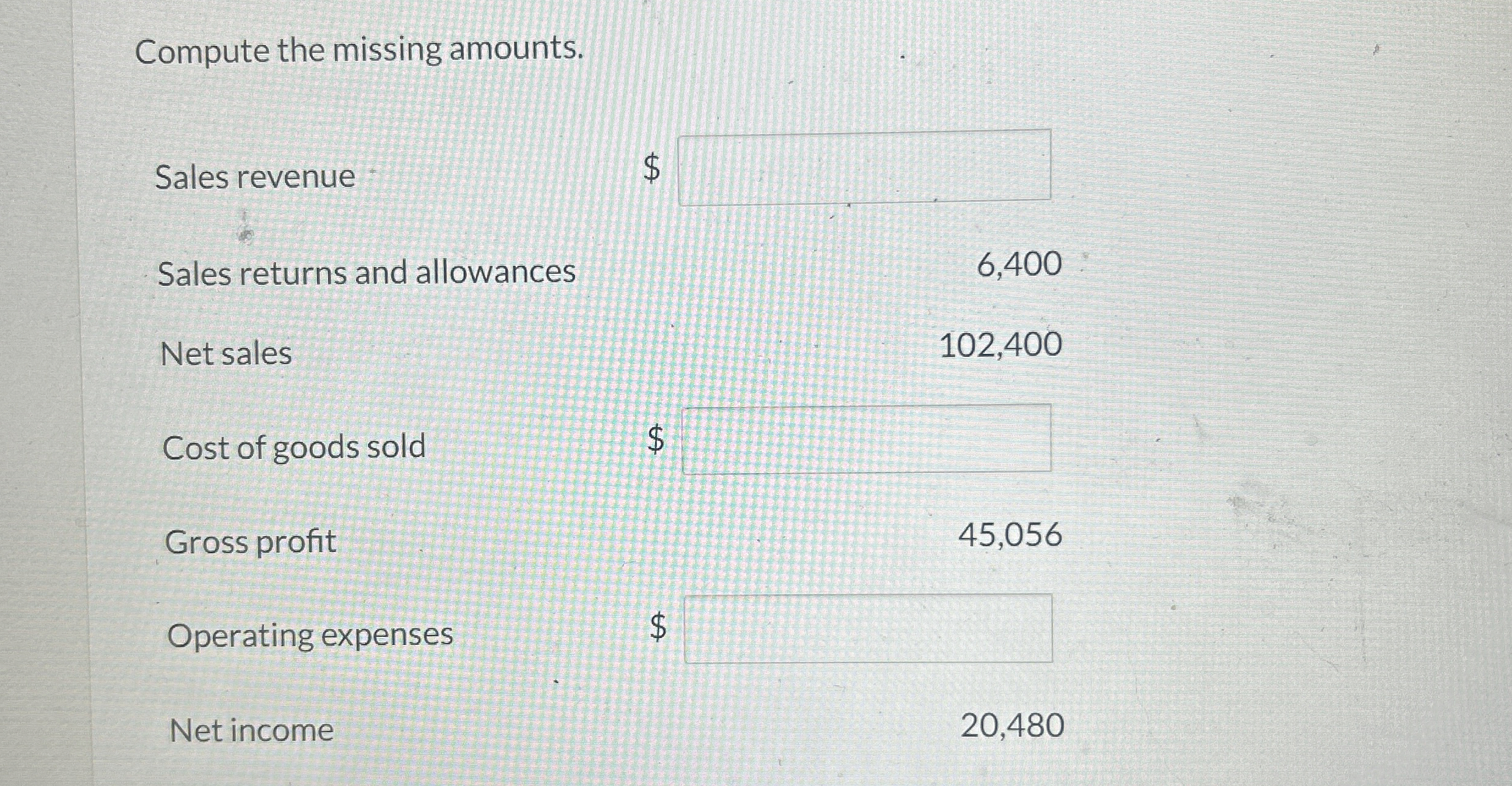Click the 45,056 gross profit value
The height and width of the screenshot is (786, 1512).
click(1010, 535)
